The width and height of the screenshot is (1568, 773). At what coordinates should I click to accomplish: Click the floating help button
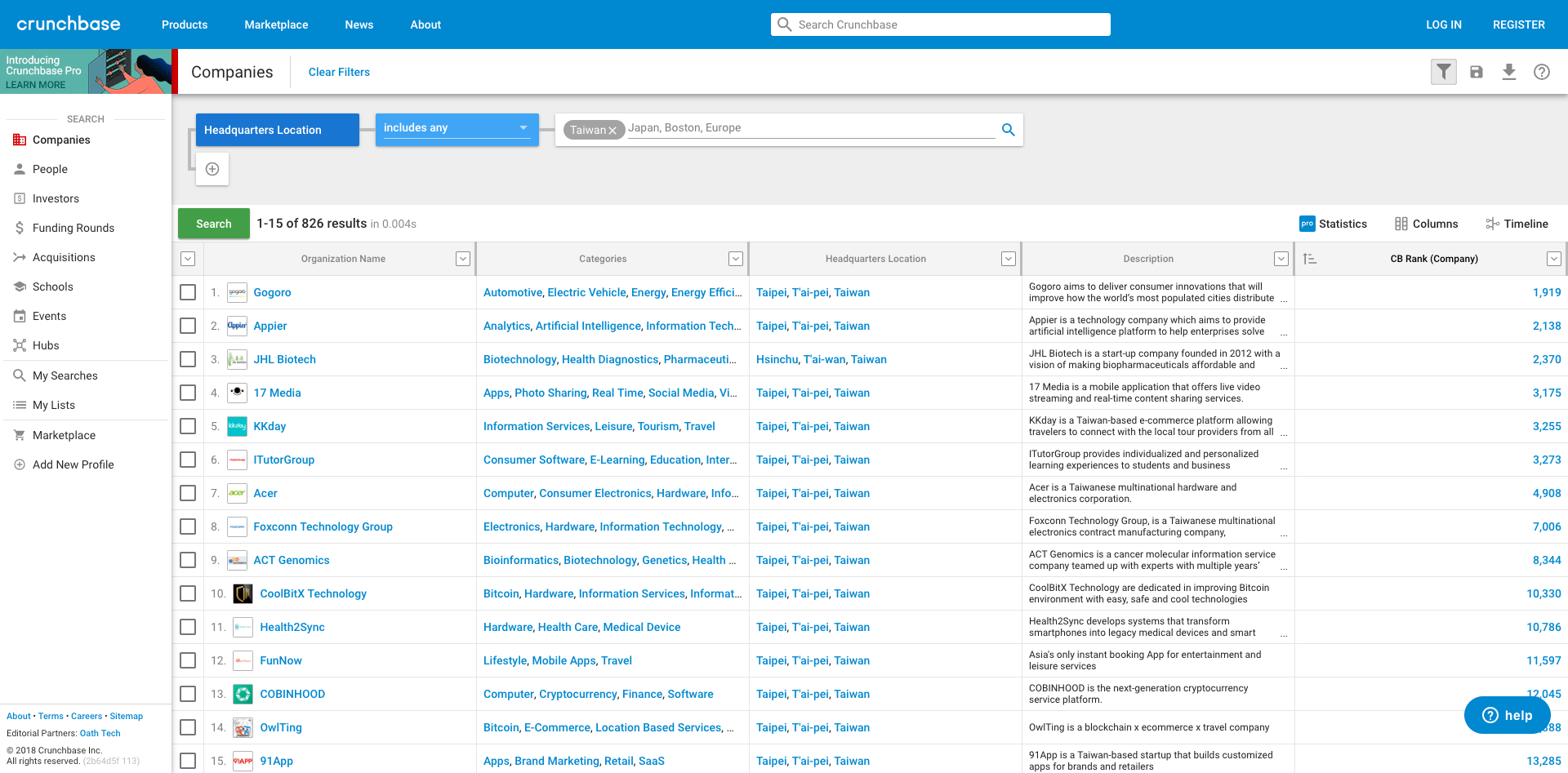[1507, 715]
